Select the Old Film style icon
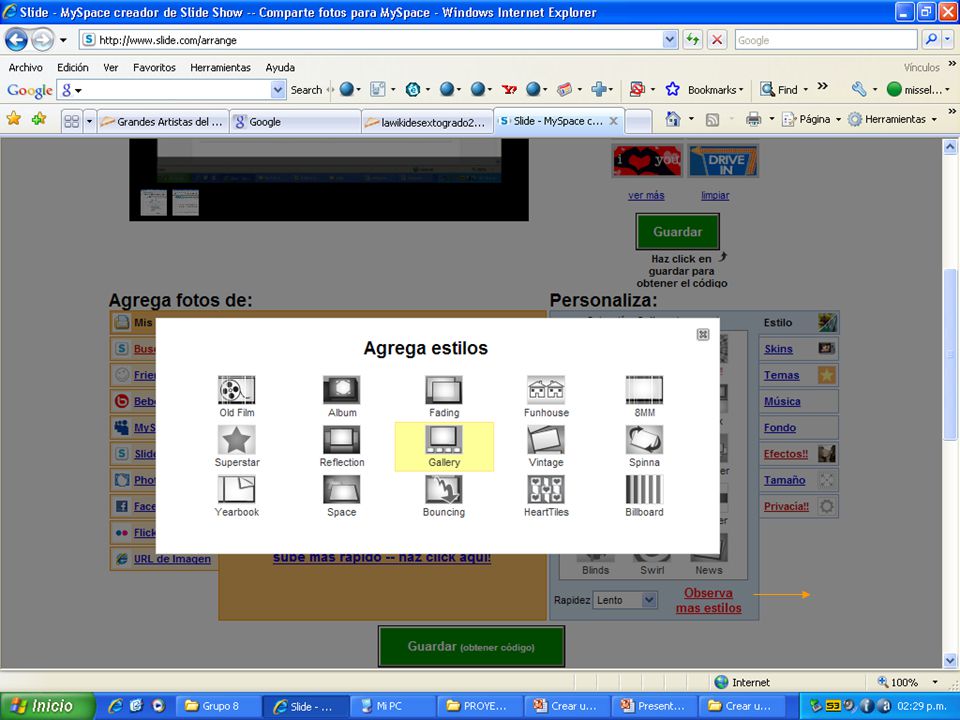The width and height of the screenshot is (960, 720). pos(236,389)
